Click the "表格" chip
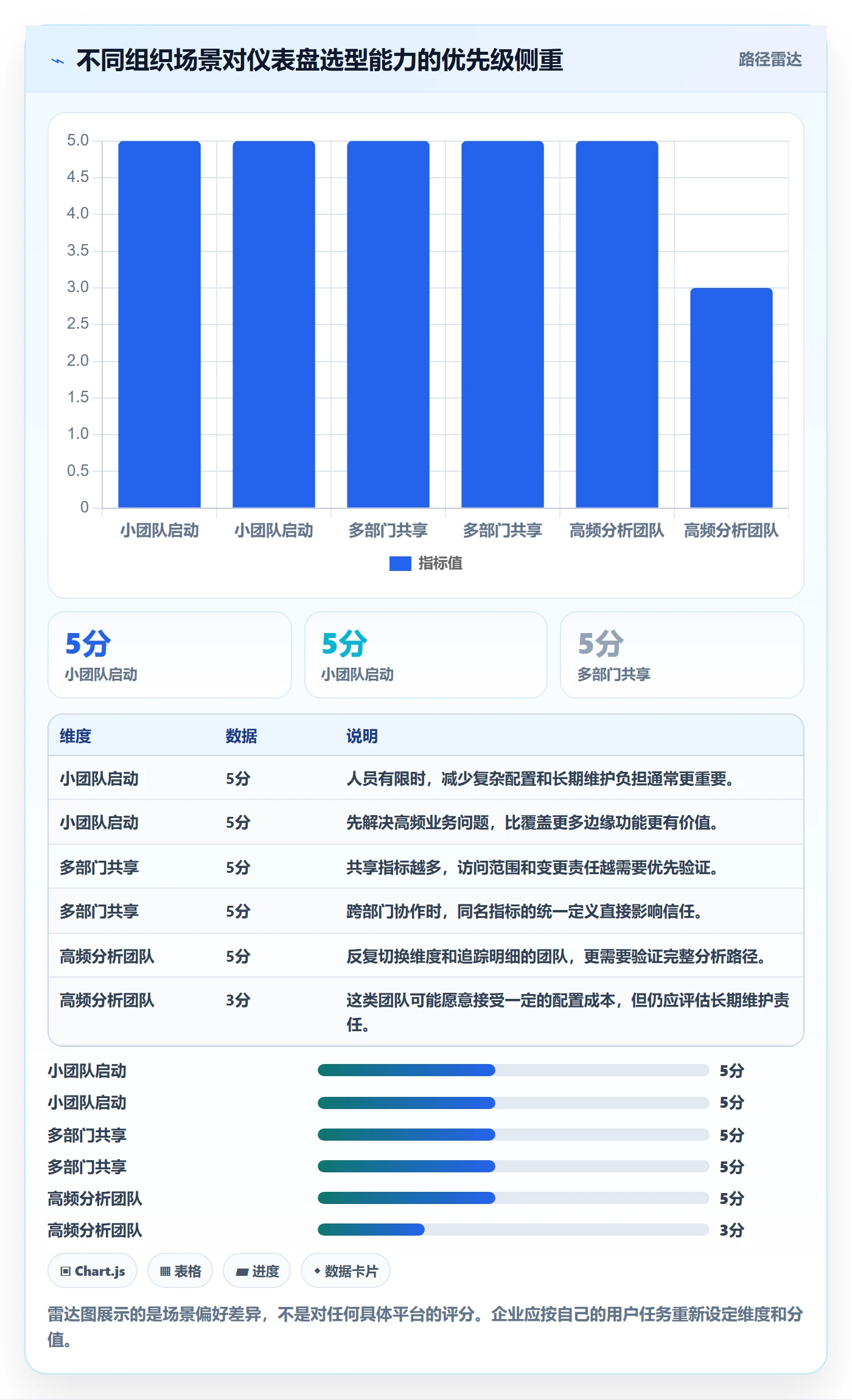The width and height of the screenshot is (852, 1400). 180,1271
